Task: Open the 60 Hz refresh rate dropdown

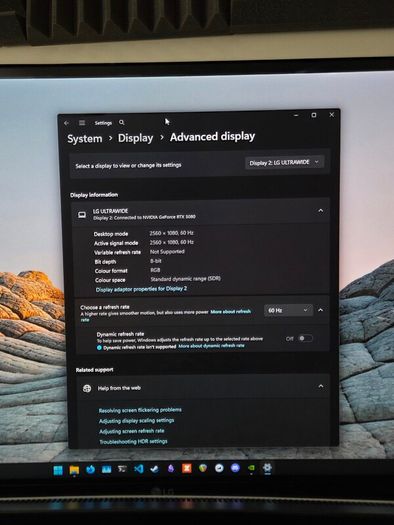Action: (x=288, y=310)
